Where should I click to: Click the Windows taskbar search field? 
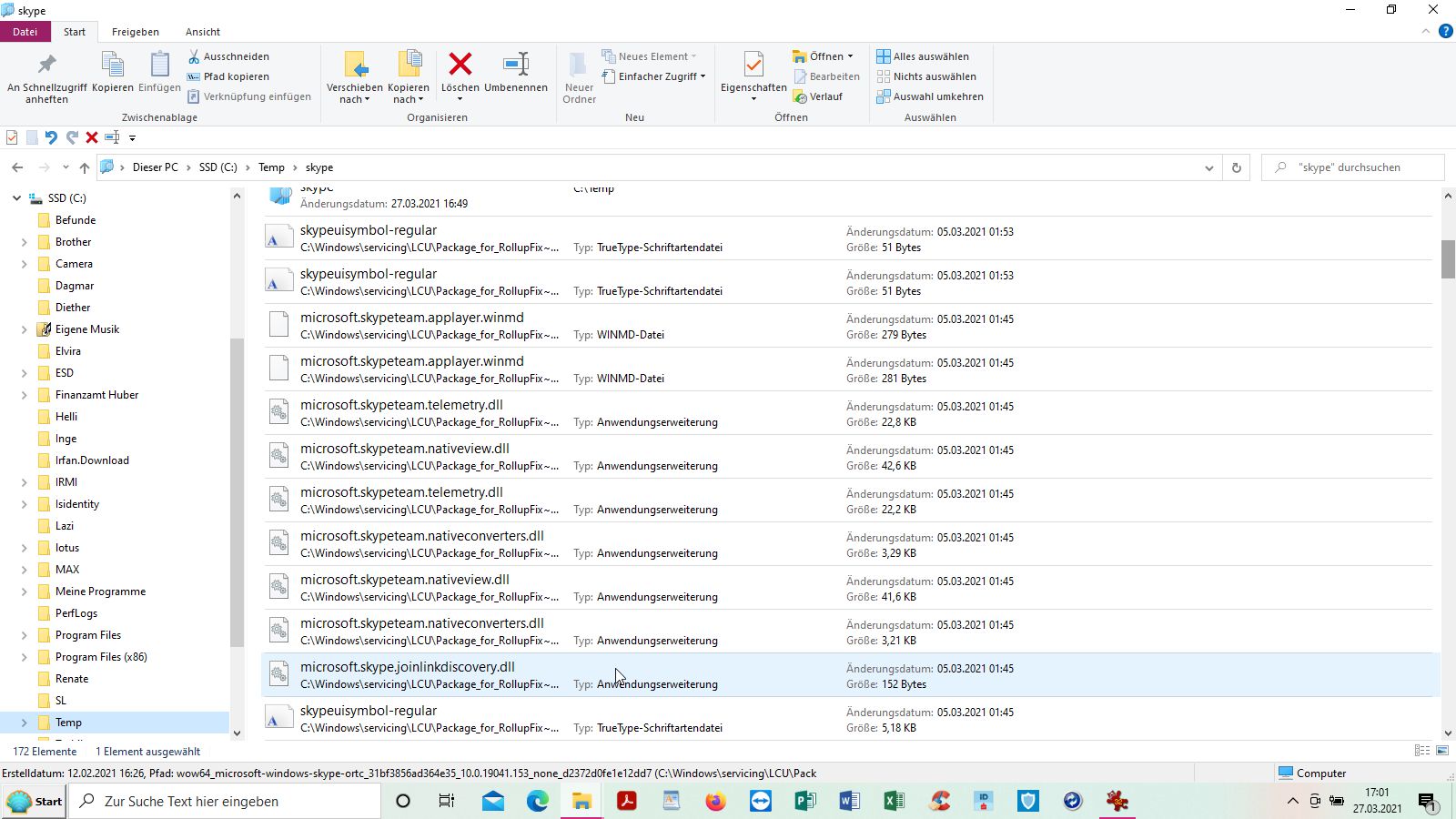tap(225, 801)
